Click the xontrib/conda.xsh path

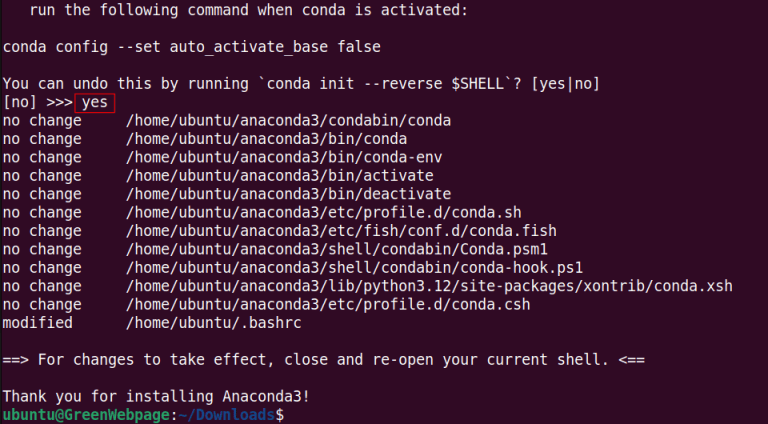click(429, 286)
